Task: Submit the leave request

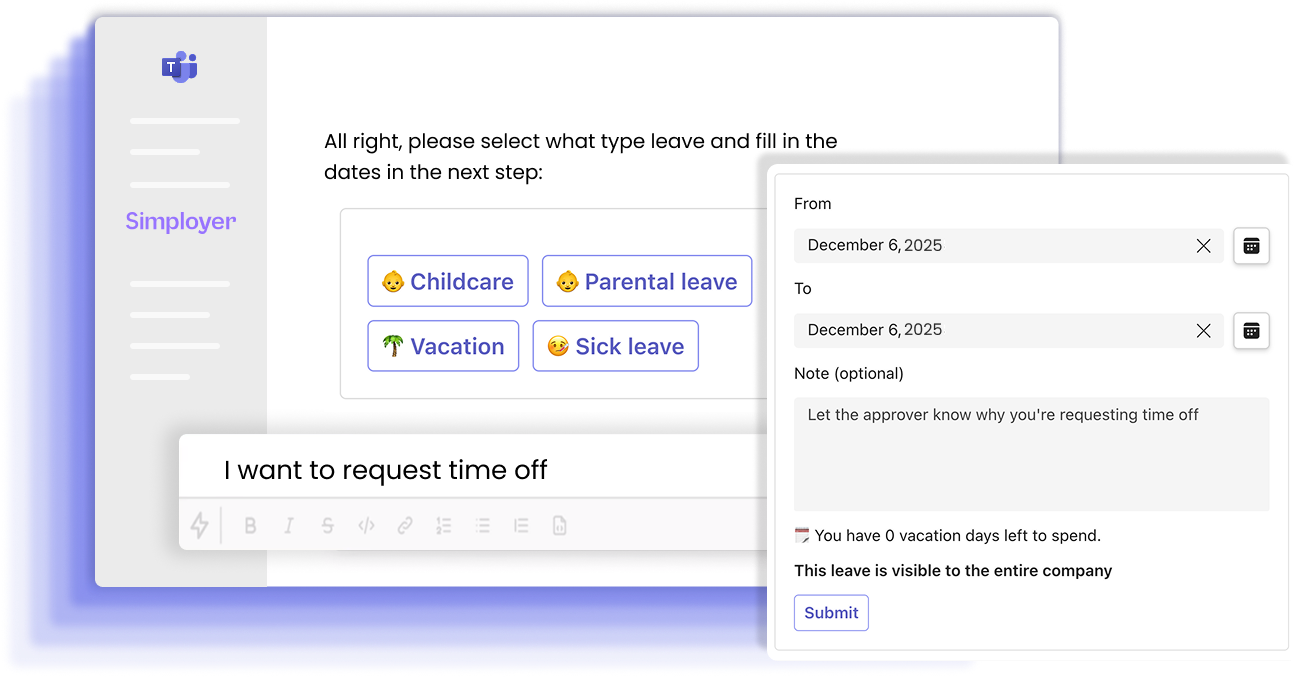Action: point(831,613)
